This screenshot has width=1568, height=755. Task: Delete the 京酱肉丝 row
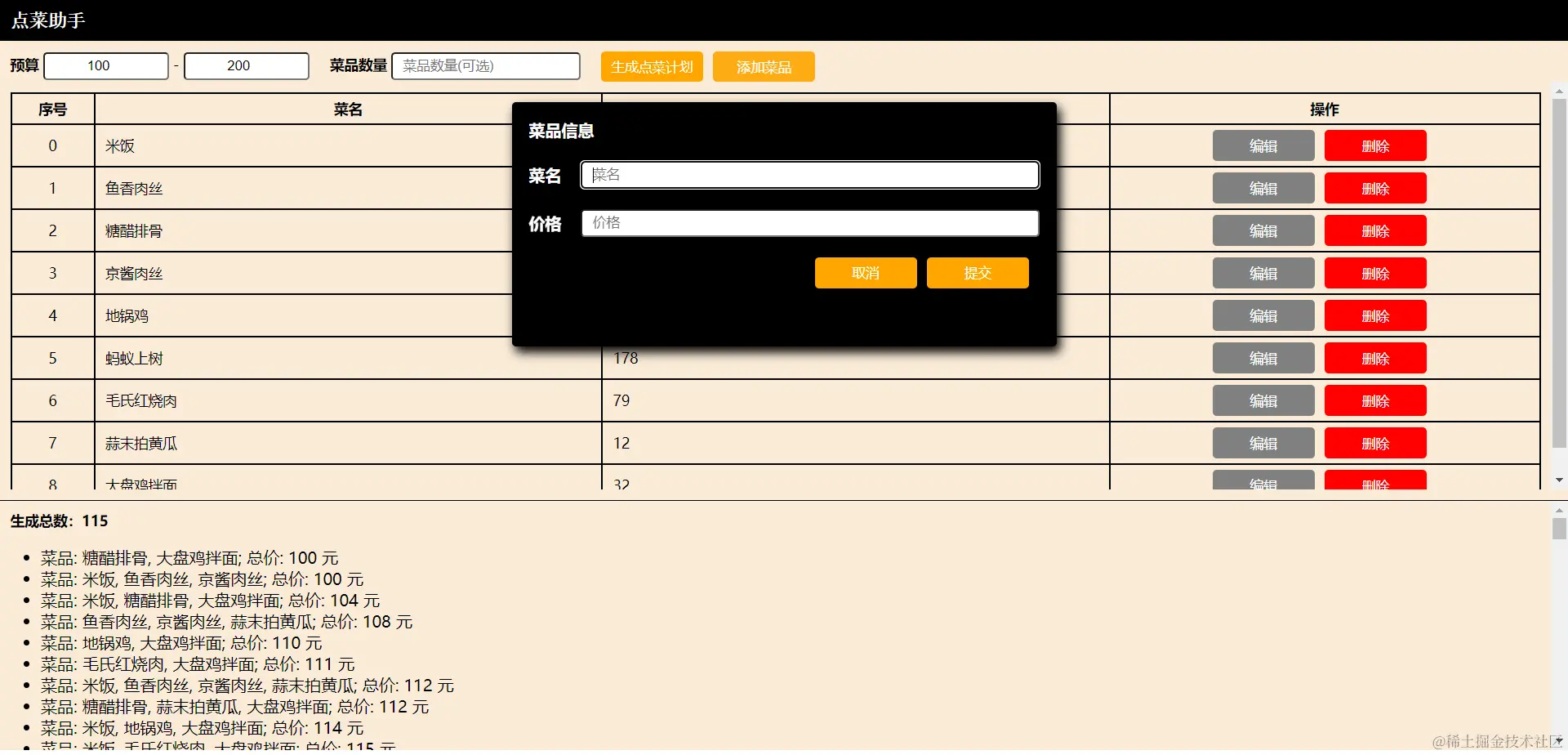tap(1375, 274)
